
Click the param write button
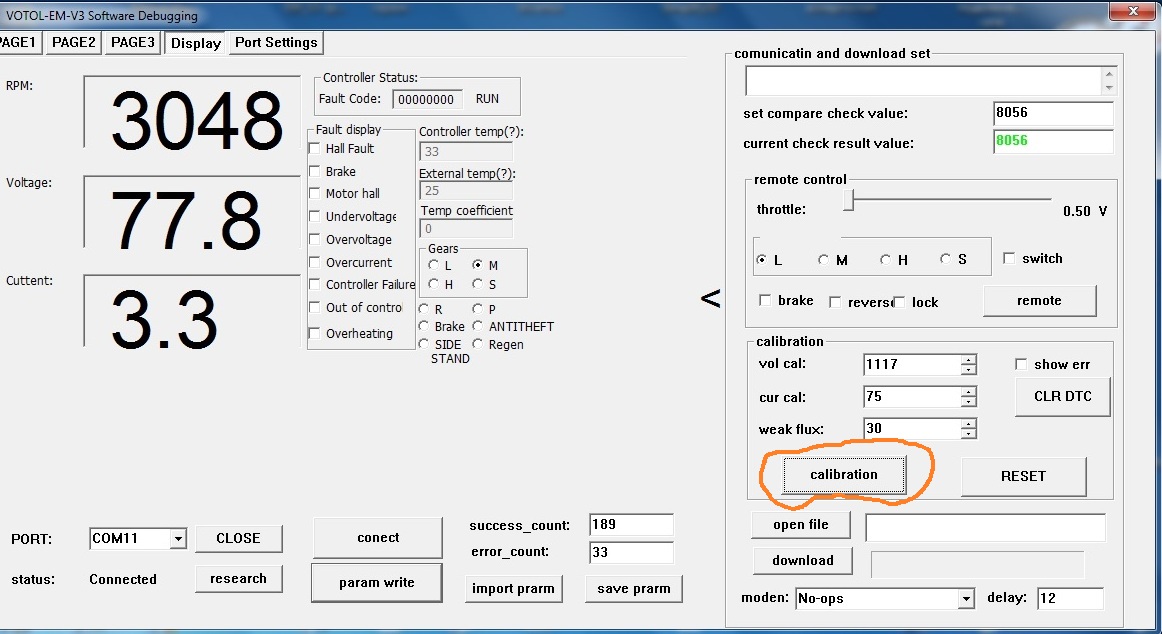click(377, 583)
